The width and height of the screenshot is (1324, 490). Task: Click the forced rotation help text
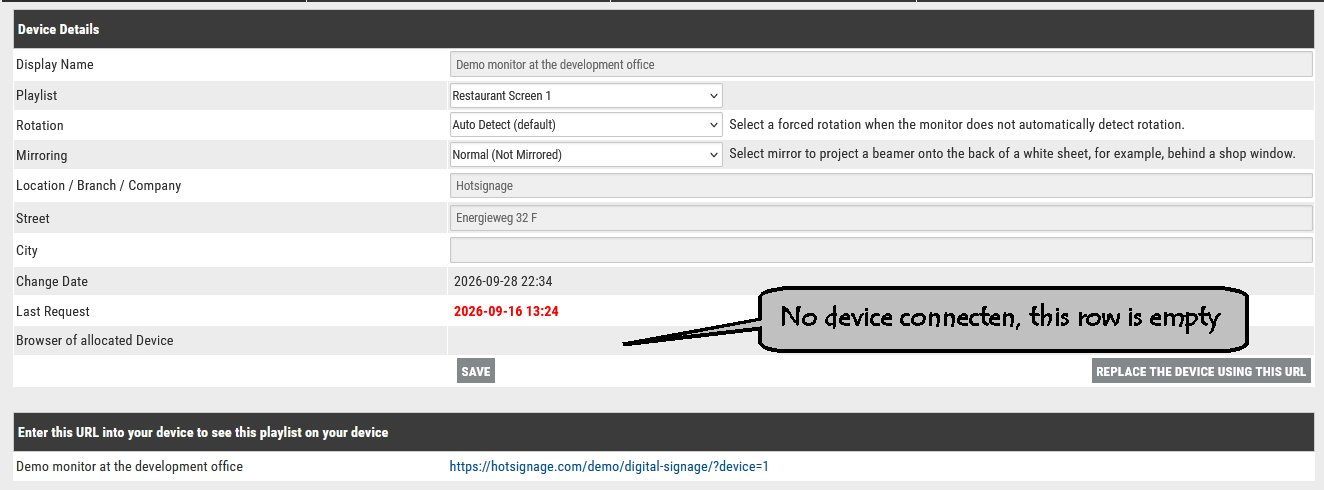point(957,125)
